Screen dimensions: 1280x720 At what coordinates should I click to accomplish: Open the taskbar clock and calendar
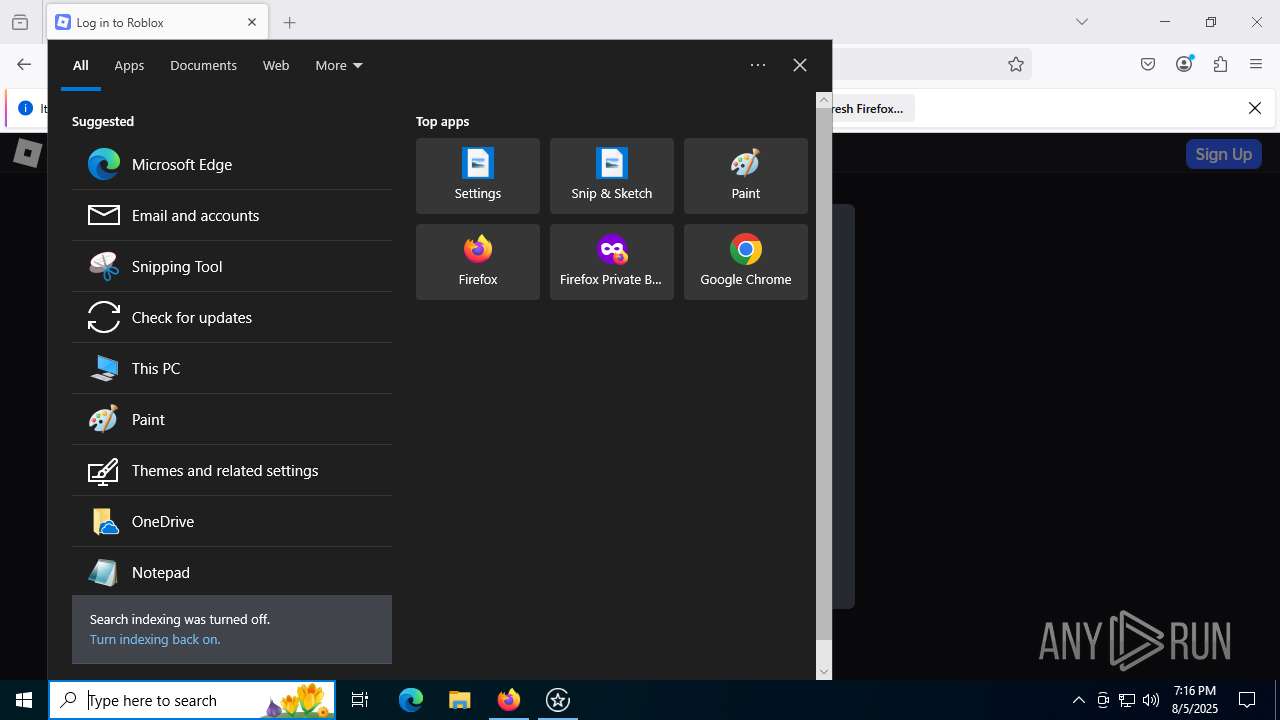[1195, 700]
